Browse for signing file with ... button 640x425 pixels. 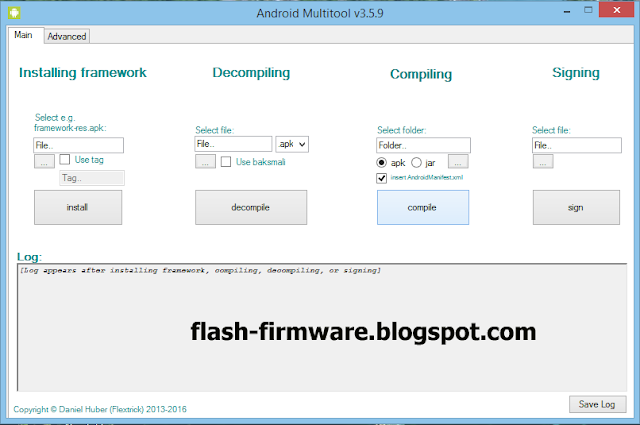(543, 162)
